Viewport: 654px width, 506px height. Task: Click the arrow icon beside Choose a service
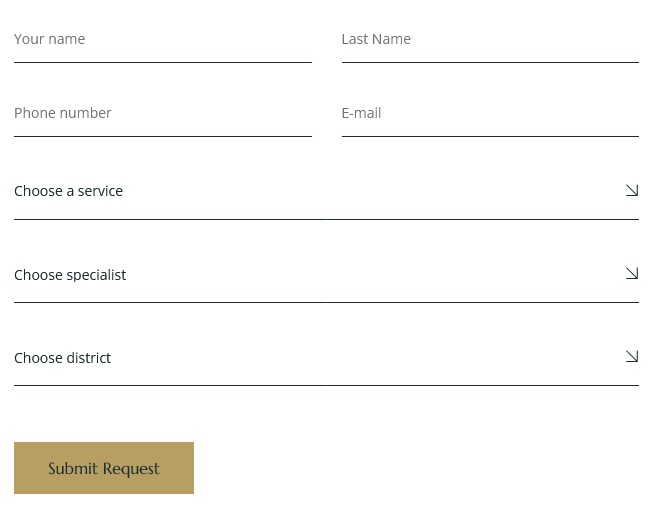point(632,190)
